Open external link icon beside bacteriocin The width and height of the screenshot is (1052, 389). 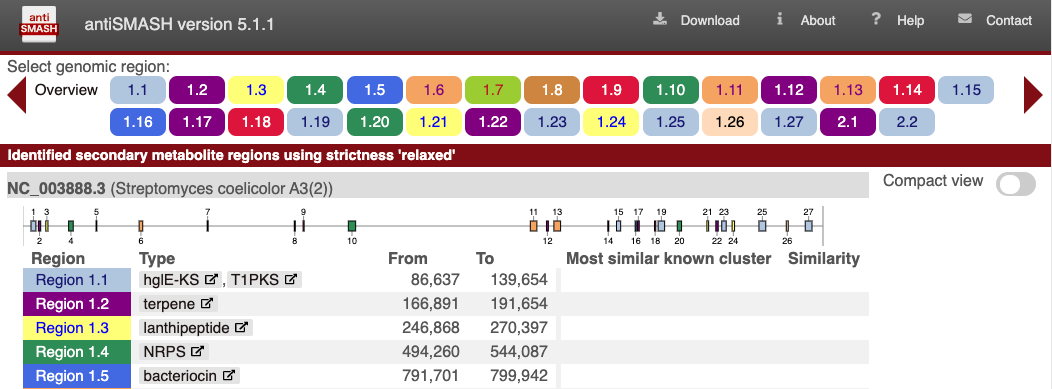(228, 376)
